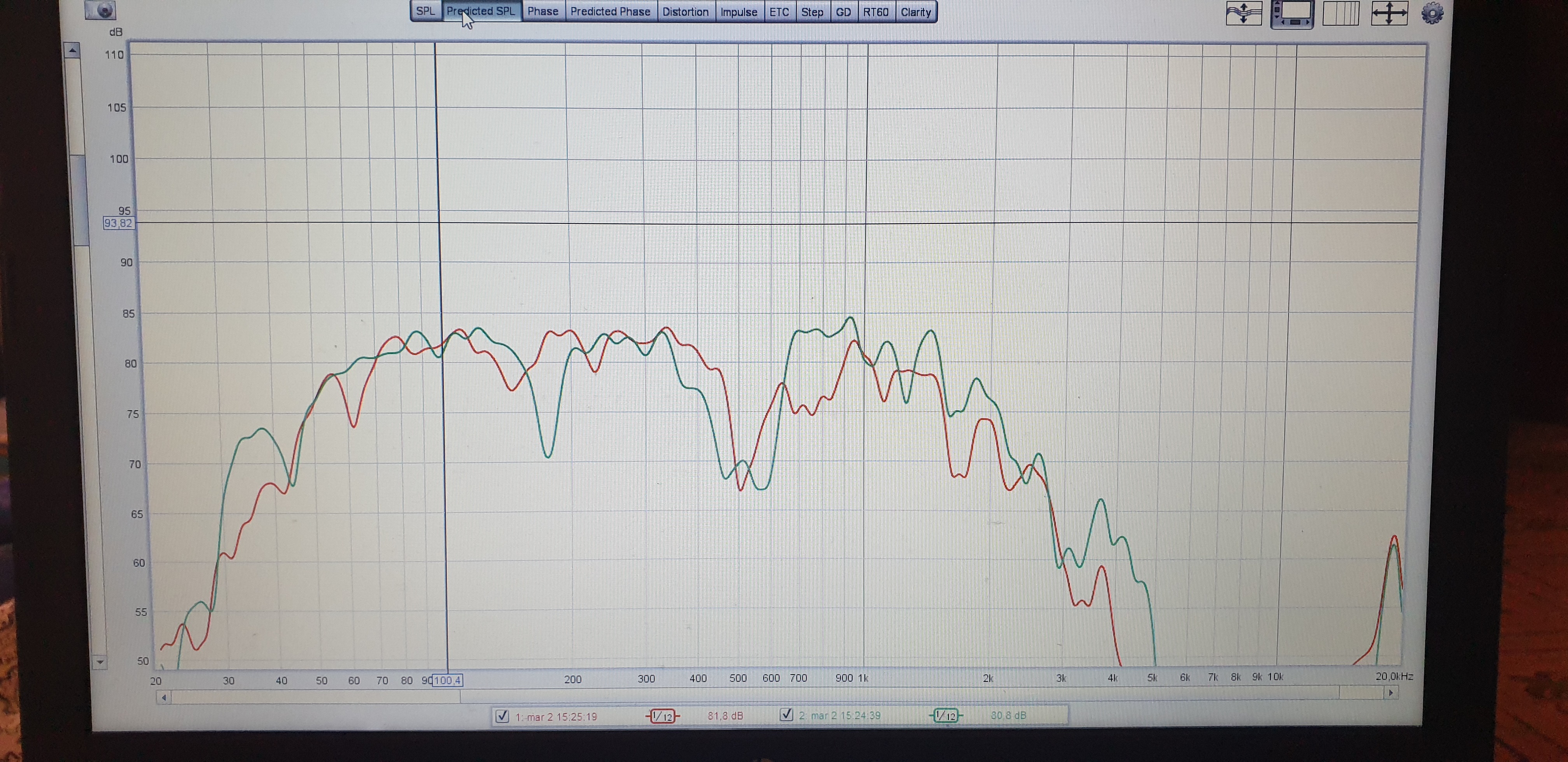Click the 81,8 dB red trace value

coord(725,717)
